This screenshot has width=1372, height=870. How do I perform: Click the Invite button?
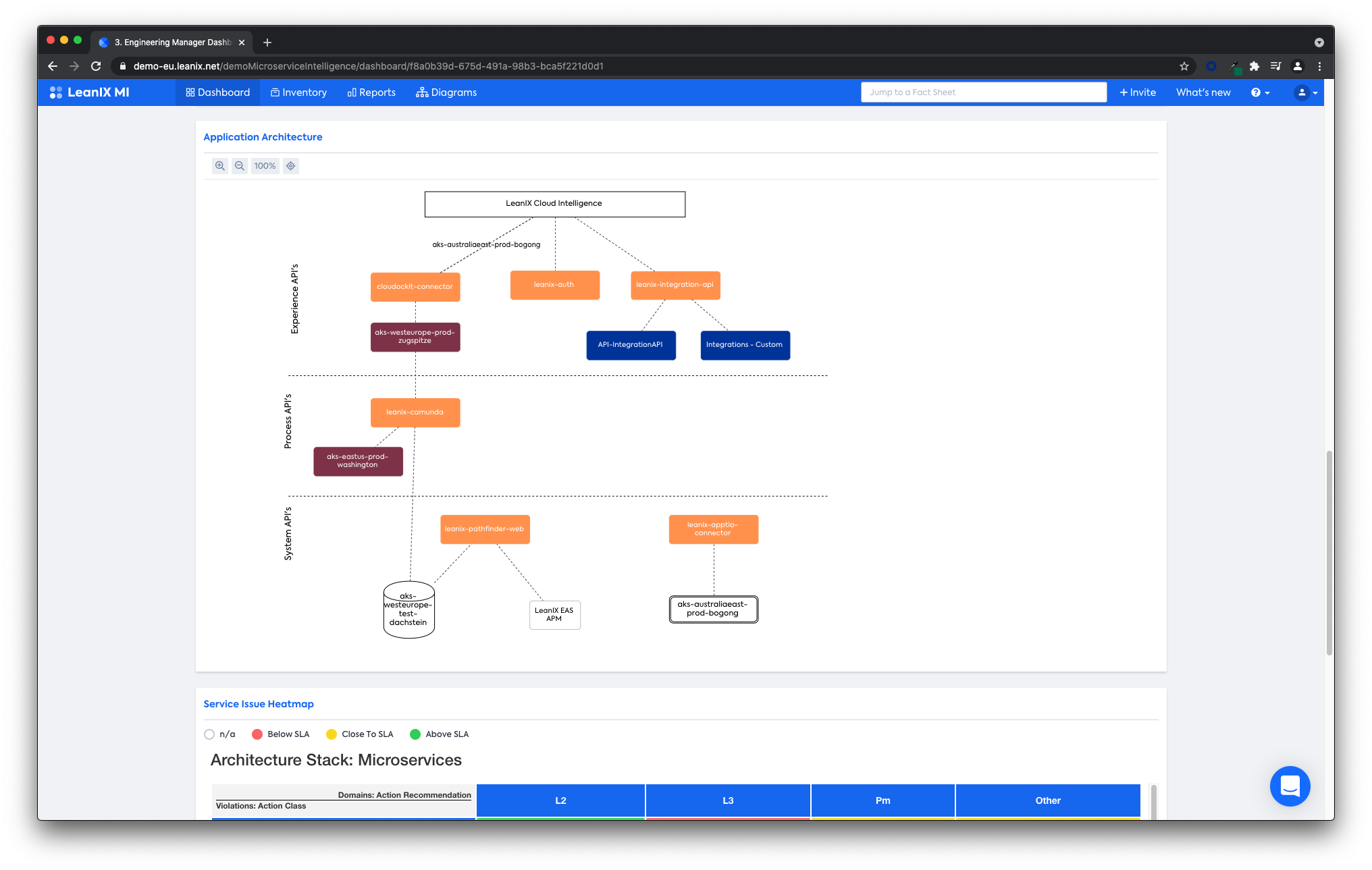(x=1138, y=92)
